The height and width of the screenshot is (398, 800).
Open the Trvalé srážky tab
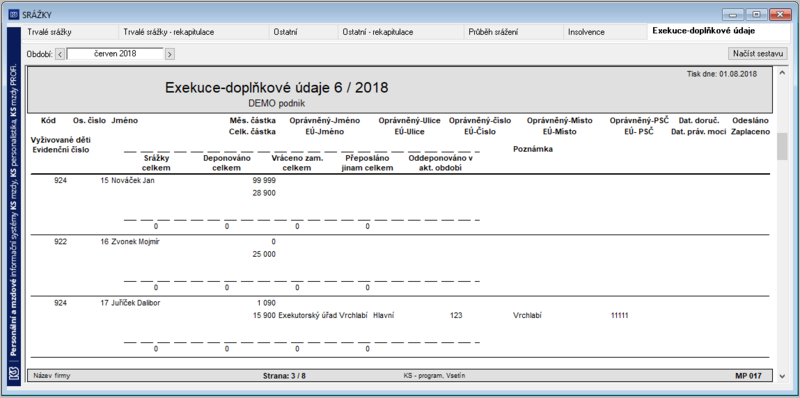pos(70,32)
